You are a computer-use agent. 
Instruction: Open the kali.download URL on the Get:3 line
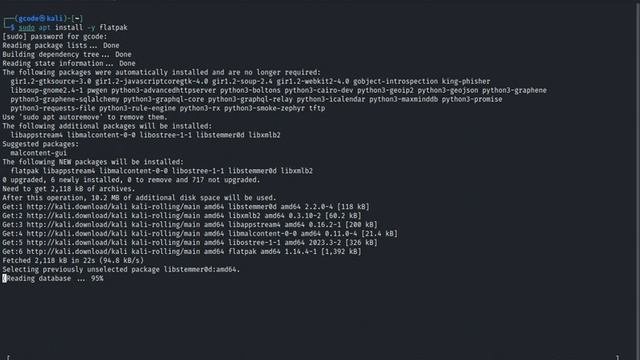[x=77, y=225]
